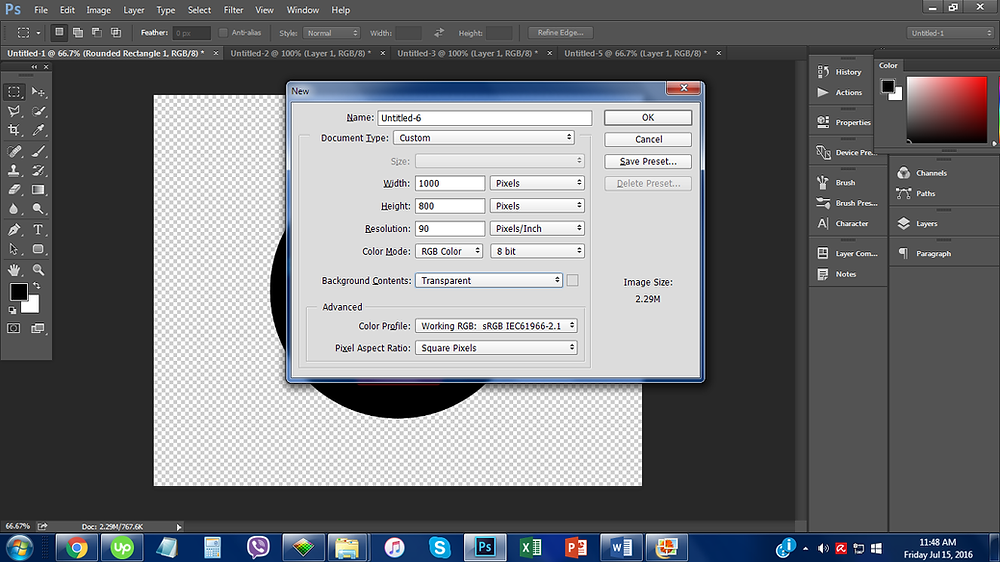
Task: Select the Path Selection tool
Action: tap(14, 249)
